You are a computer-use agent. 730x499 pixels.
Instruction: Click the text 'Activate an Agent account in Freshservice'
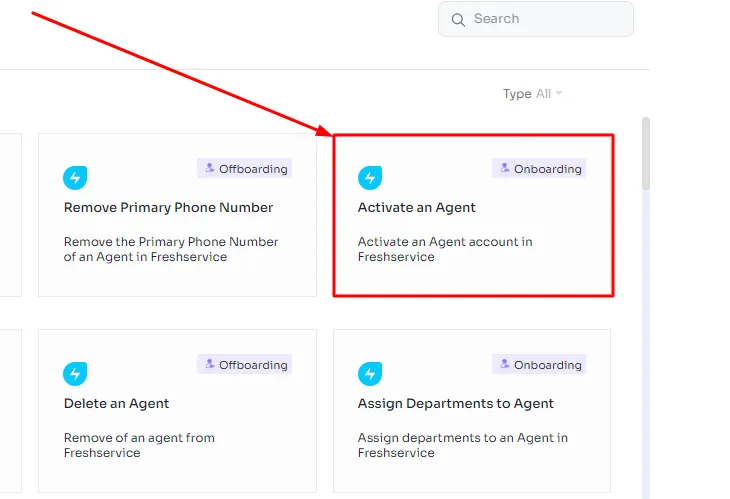445,250
